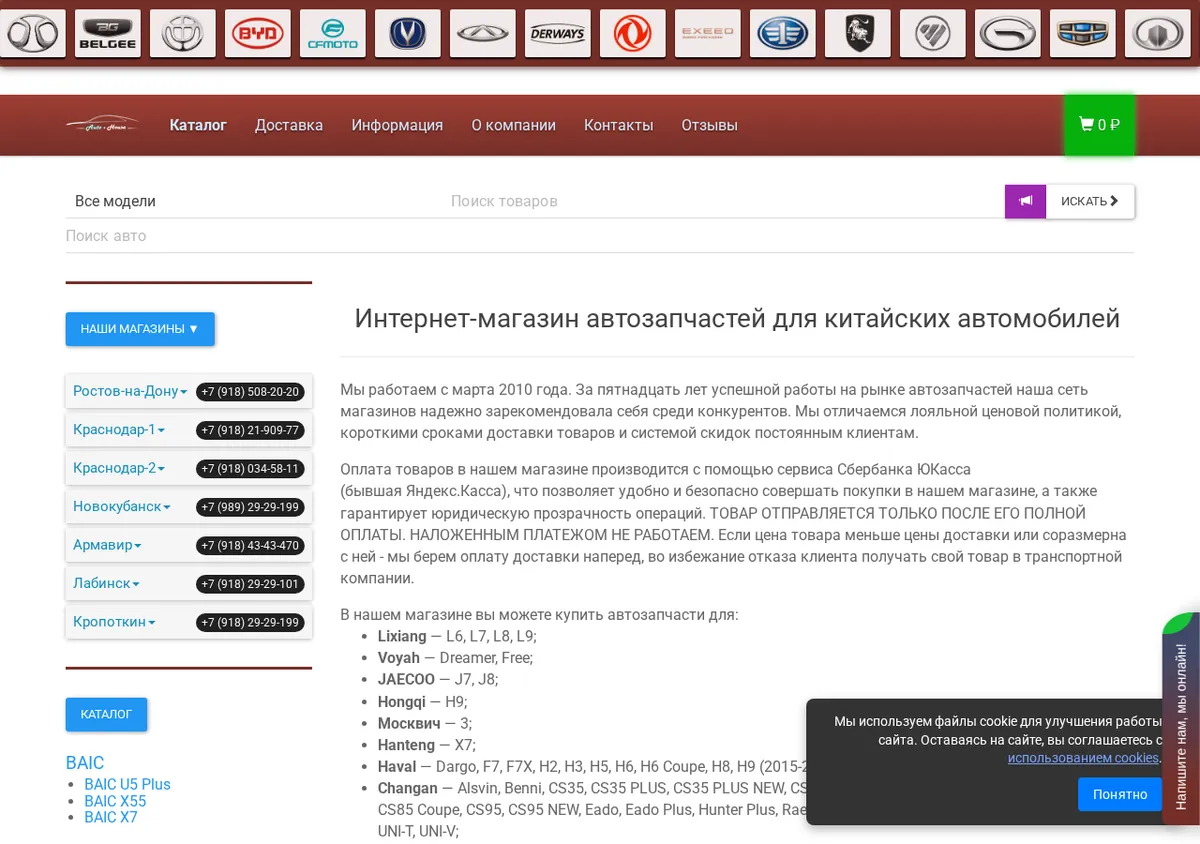Select the Exeed brand logo
Viewport: 1200px width, 844px height.
[708, 33]
